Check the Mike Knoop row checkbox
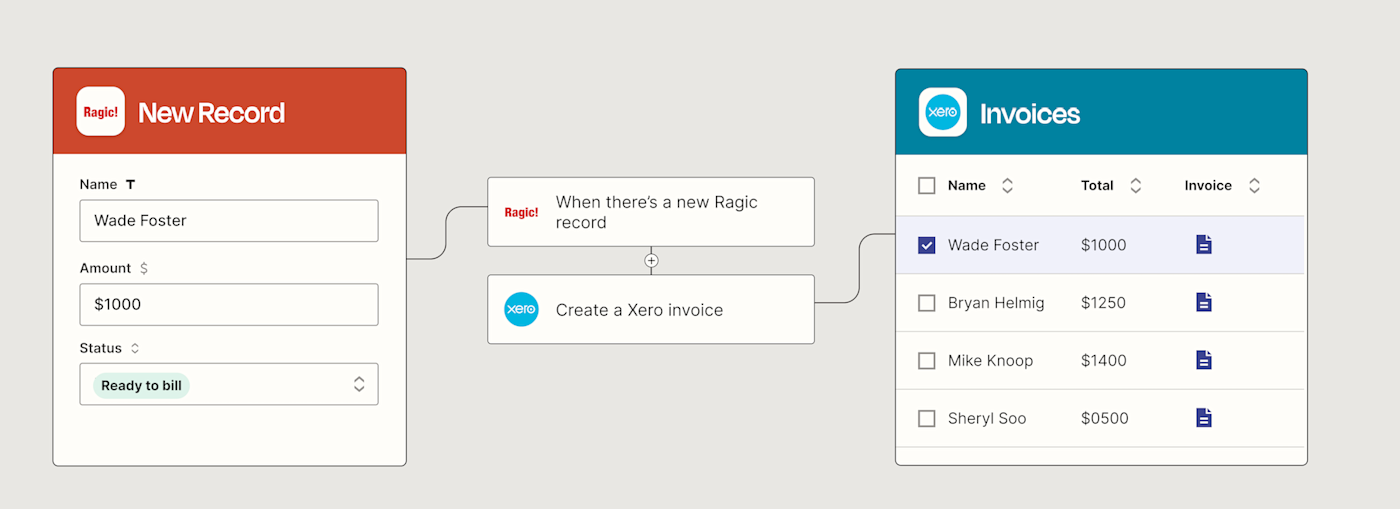This screenshot has height=509, width=1400. tap(927, 361)
